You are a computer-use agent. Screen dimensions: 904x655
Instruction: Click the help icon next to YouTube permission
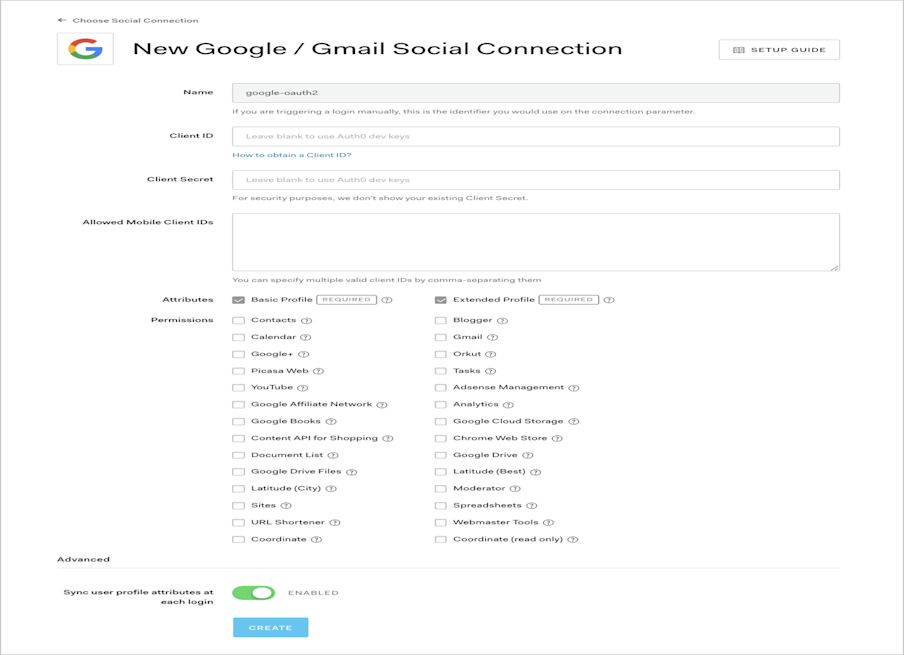pyautogui.click(x=302, y=386)
